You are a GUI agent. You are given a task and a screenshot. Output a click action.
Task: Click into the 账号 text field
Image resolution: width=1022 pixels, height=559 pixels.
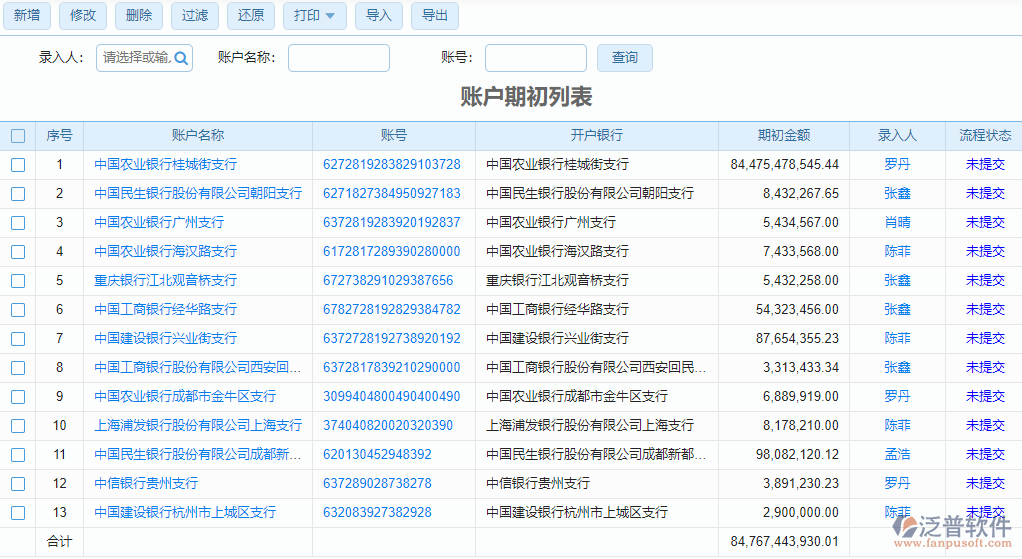click(x=535, y=58)
